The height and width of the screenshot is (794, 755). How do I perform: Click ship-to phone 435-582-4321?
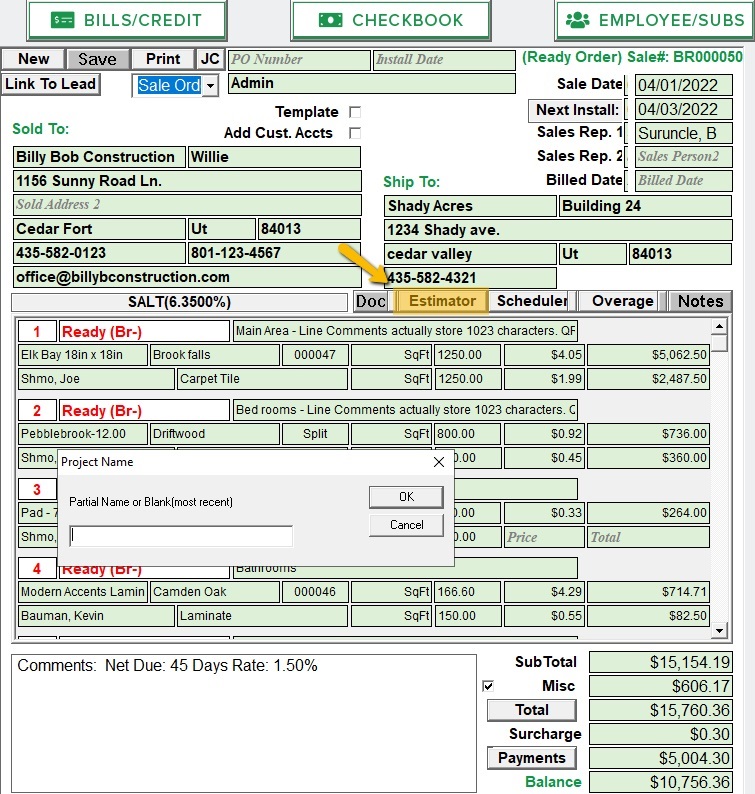click(470, 278)
